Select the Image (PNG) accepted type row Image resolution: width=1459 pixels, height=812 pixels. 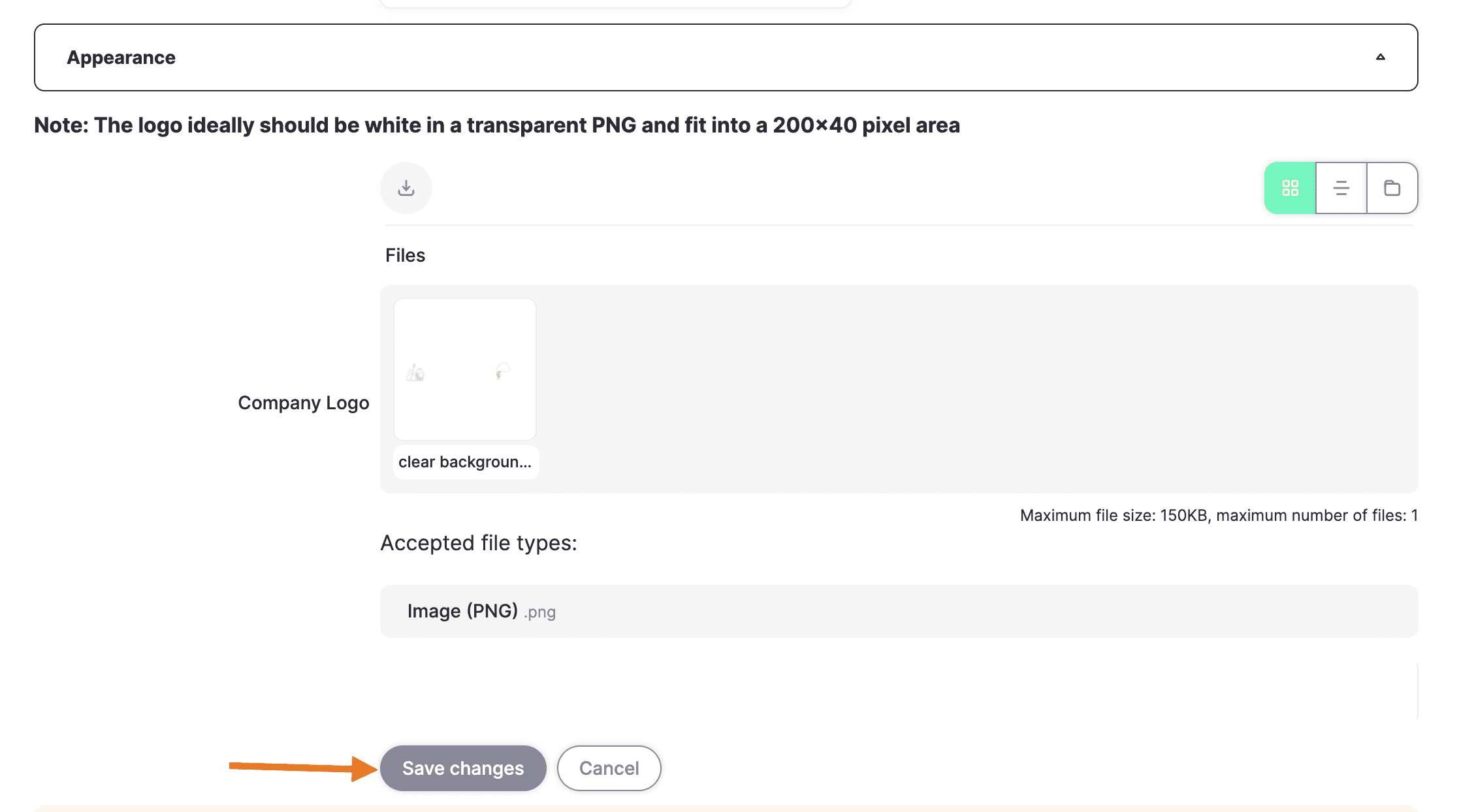[899, 611]
